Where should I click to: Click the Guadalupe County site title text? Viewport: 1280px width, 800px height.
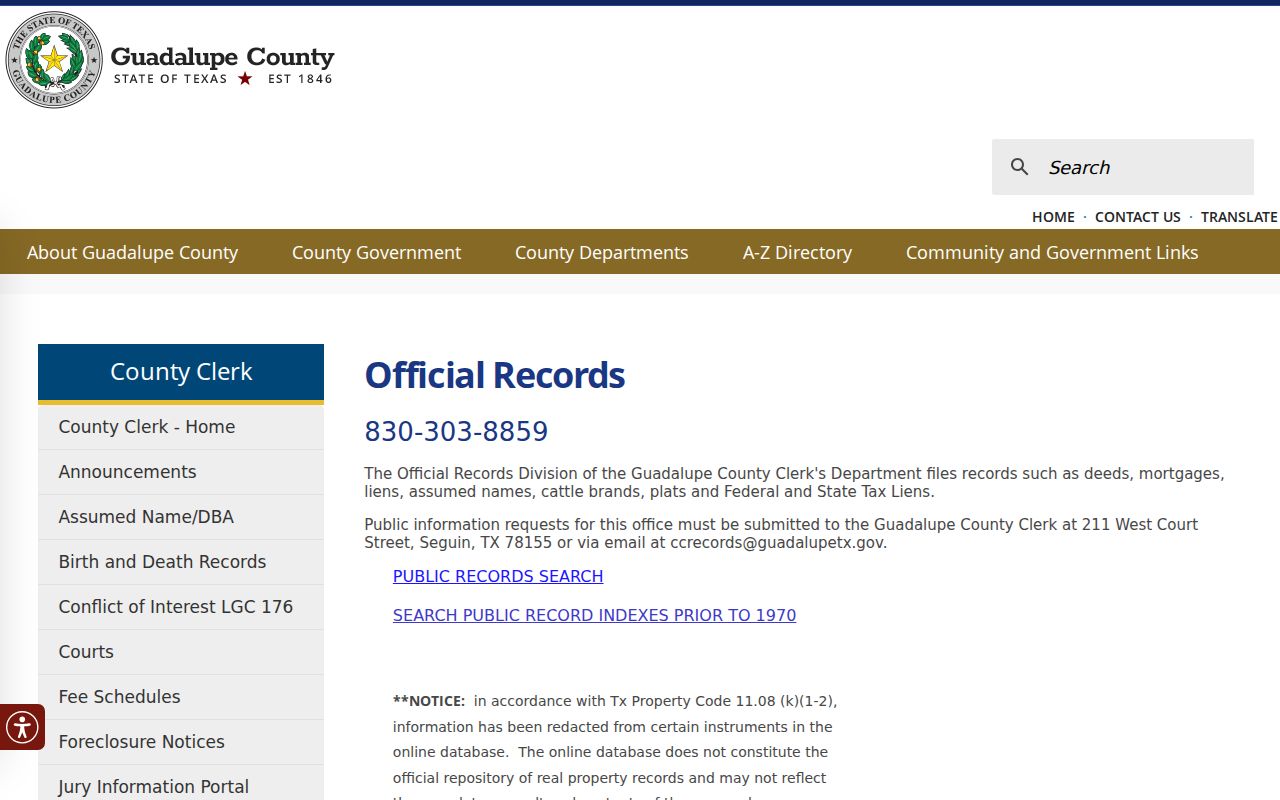(x=222, y=57)
